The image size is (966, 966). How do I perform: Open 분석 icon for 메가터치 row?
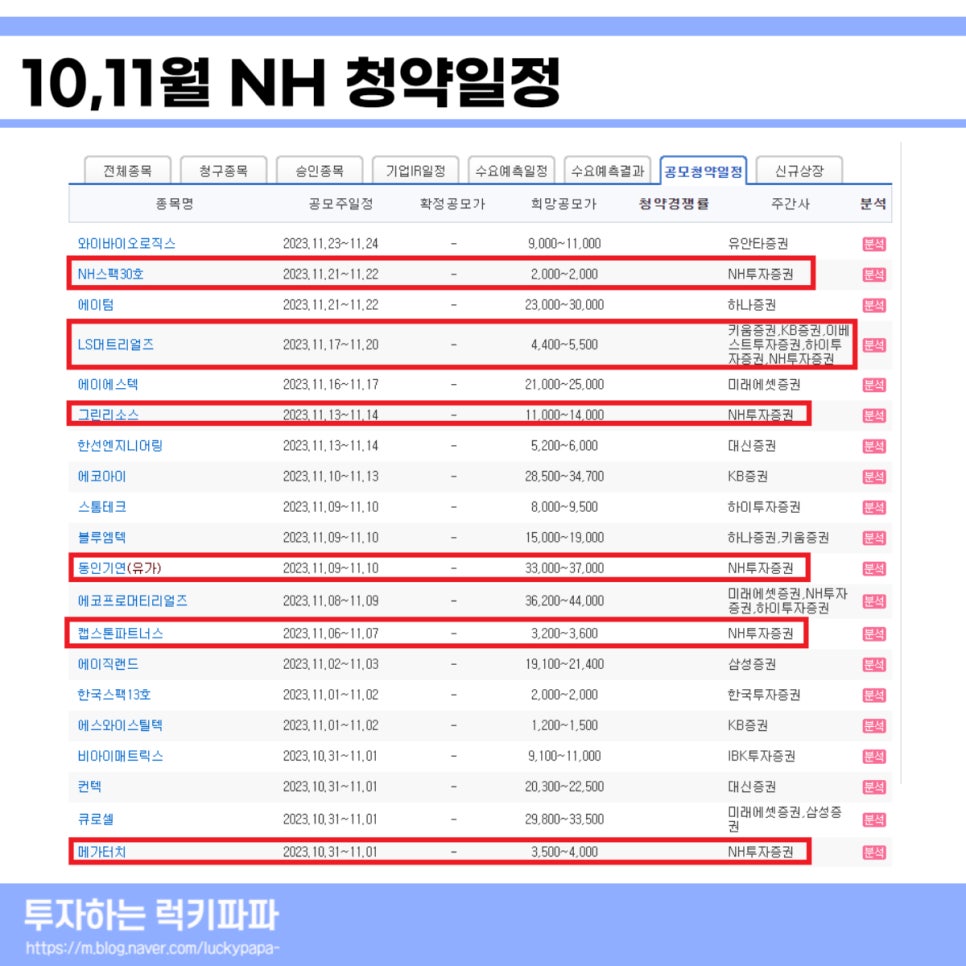click(x=874, y=853)
